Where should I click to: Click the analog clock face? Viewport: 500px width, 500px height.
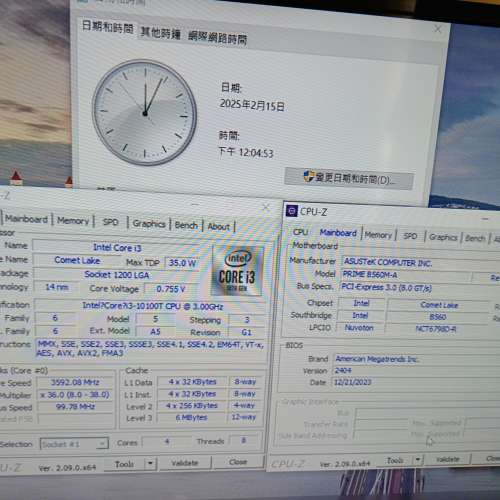[145, 113]
